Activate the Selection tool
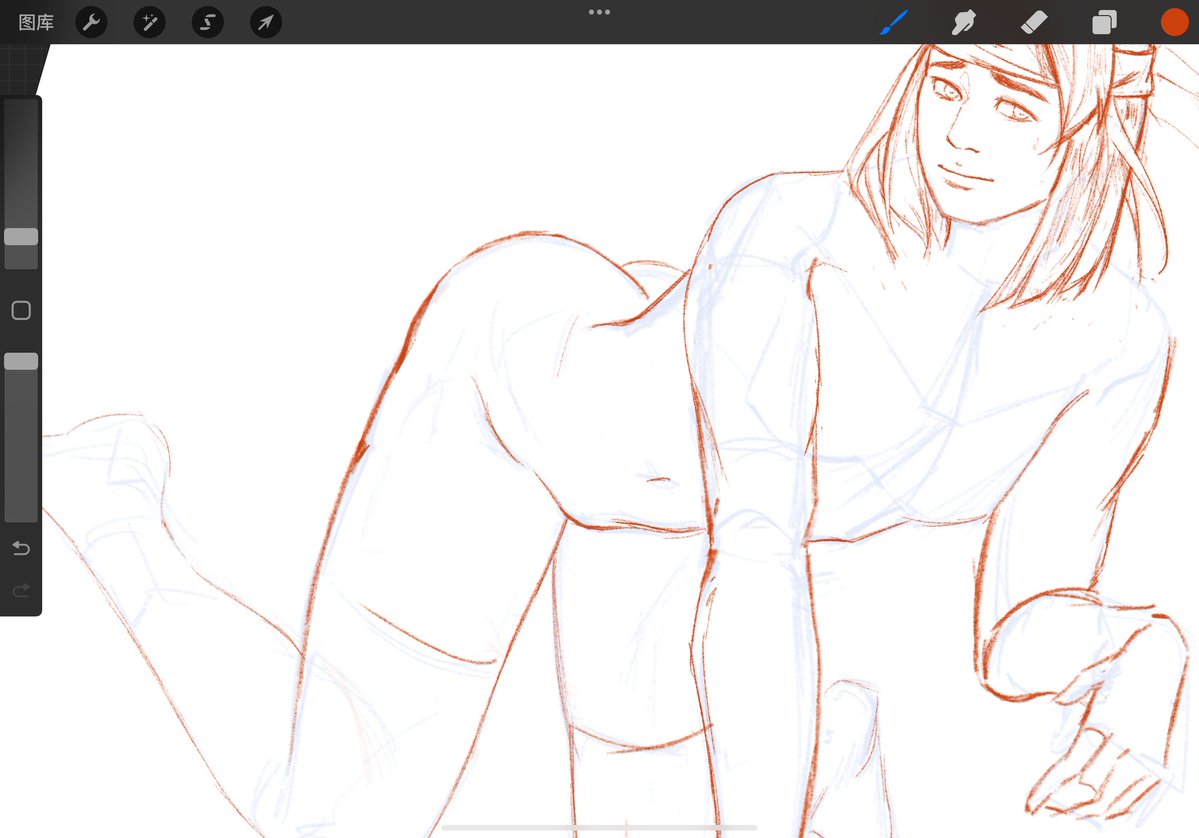The width and height of the screenshot is (1199, 838). [x=207, y=22]
